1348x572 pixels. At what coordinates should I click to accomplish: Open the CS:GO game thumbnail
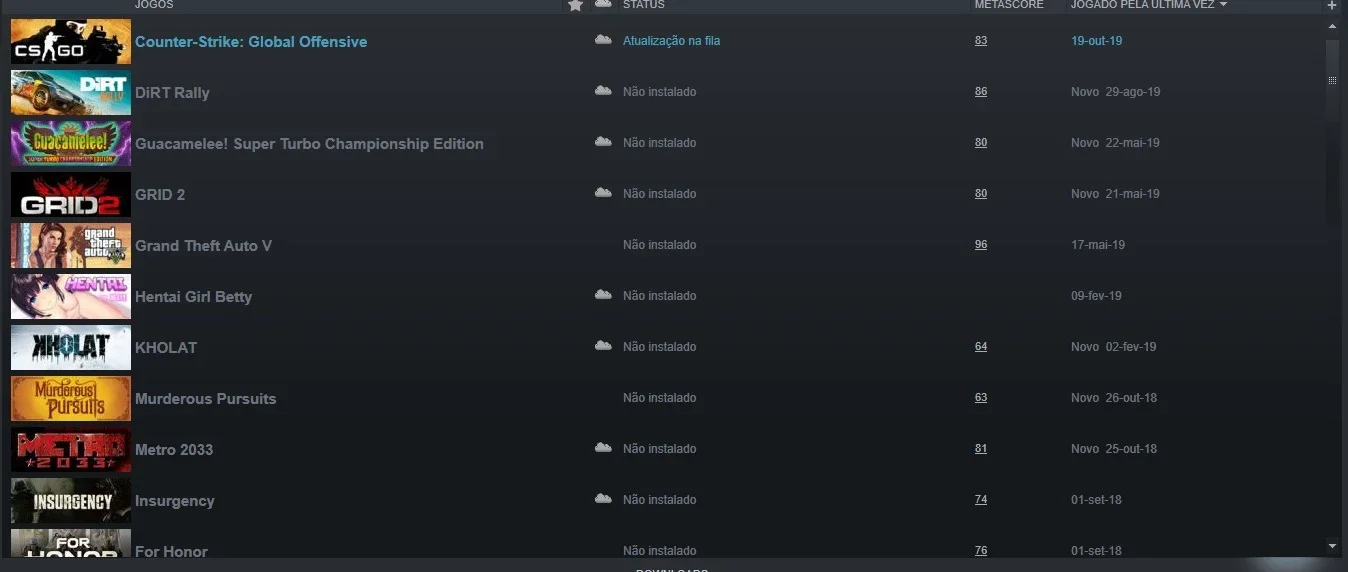click(x=71, y=41)
